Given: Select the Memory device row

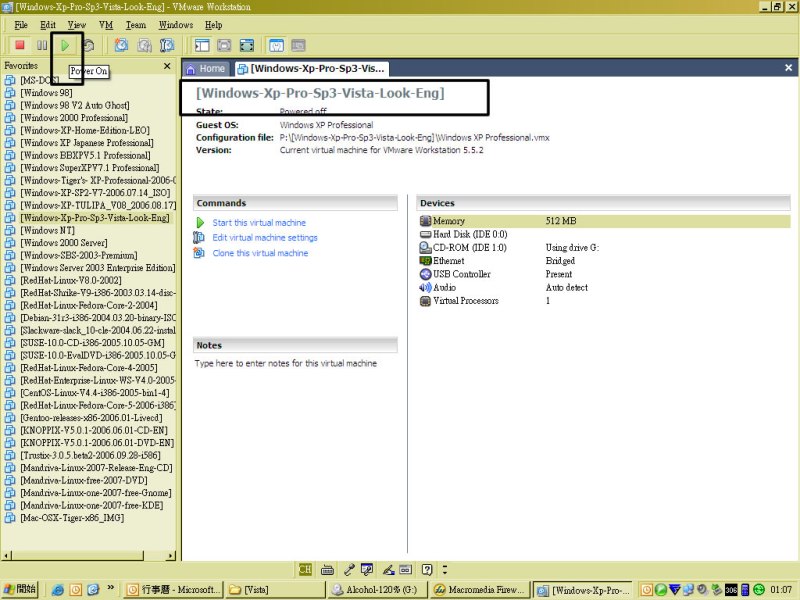Looking at the screenshot, I should tap(604, 221).
